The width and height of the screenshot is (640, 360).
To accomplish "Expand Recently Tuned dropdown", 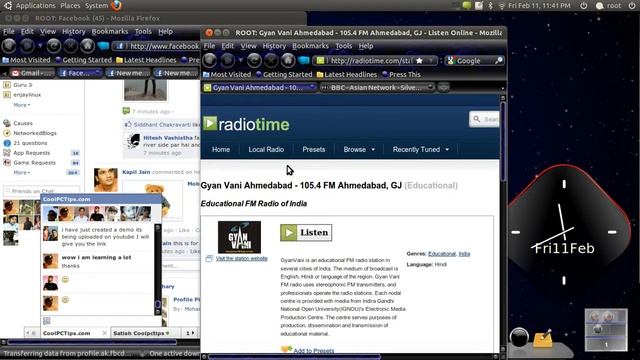I will point(421,149).
